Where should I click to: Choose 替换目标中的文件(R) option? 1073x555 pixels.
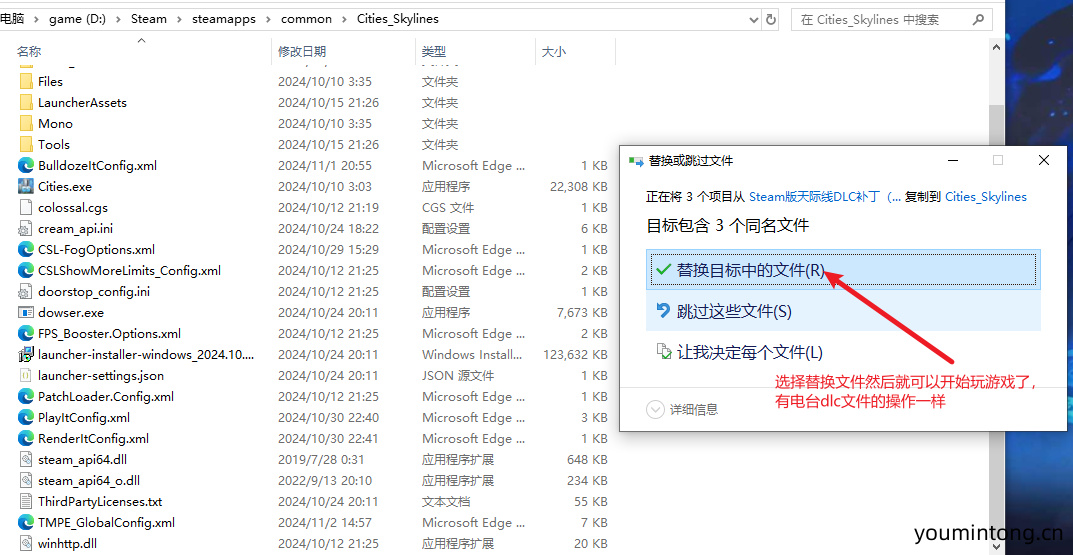tap(844, 270)
